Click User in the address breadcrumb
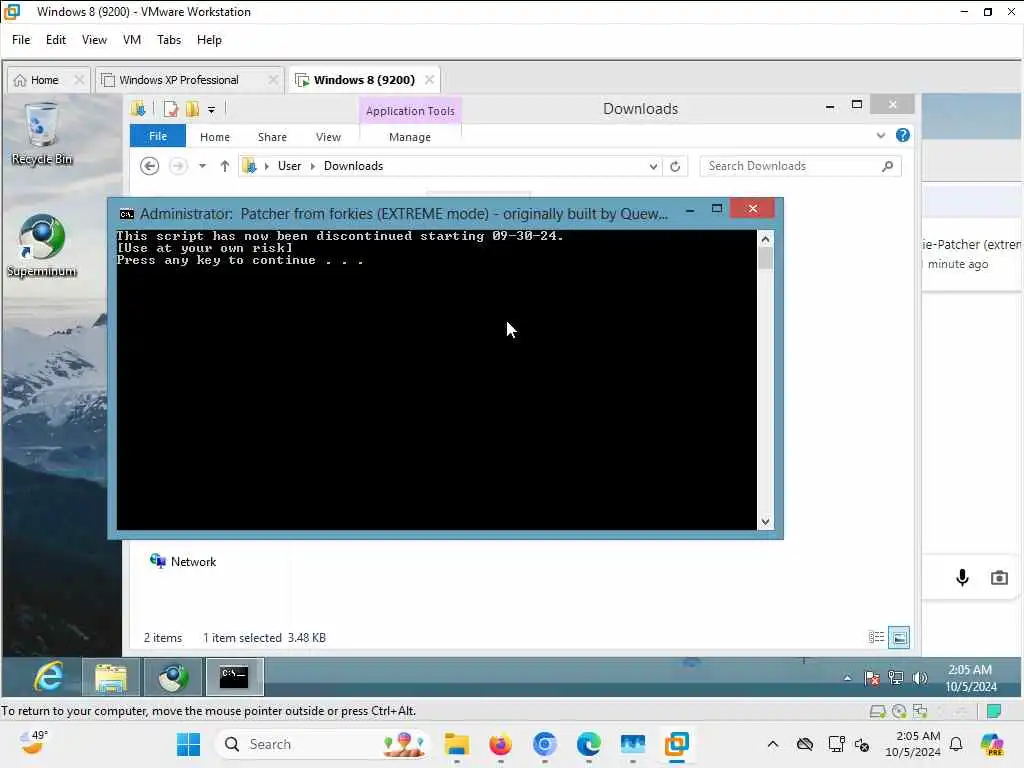1024x768 pixels. tap(289, 166)
